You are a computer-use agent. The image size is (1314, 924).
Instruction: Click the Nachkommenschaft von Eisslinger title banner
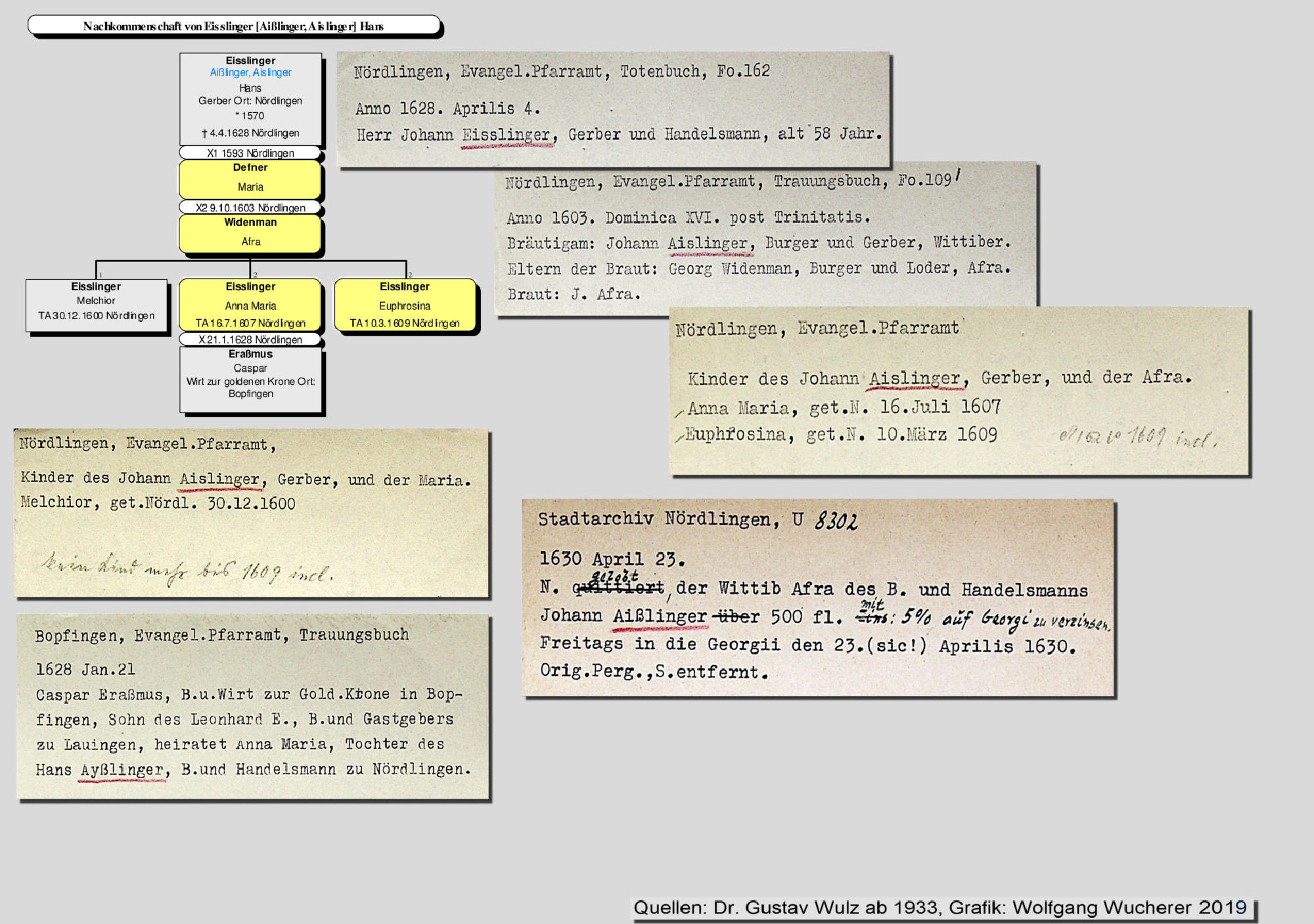(x=234, y=26)
